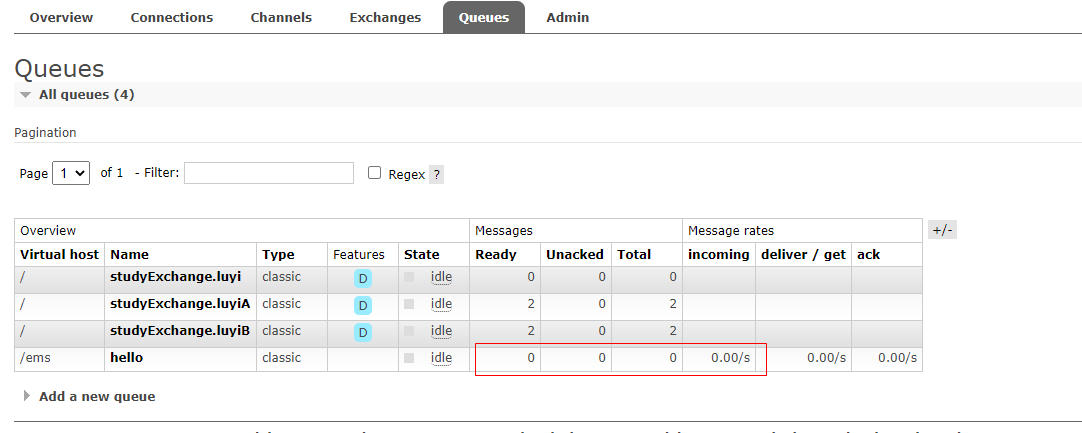The height and width of the screenshot is (433, 1082).
Task: Select the Queues tab
Action: tap(484, 17)
